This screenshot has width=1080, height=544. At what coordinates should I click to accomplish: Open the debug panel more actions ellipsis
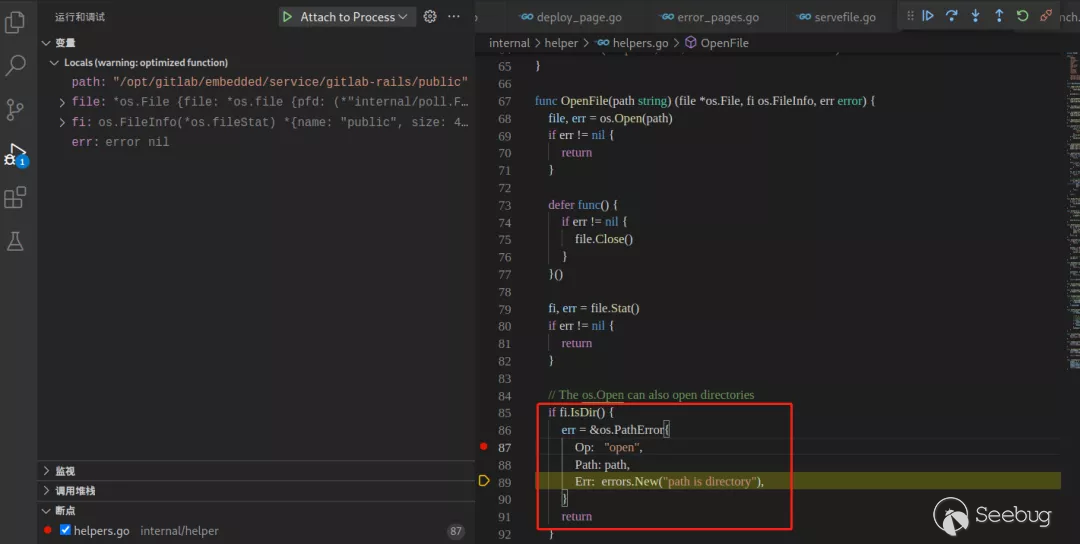454,17
